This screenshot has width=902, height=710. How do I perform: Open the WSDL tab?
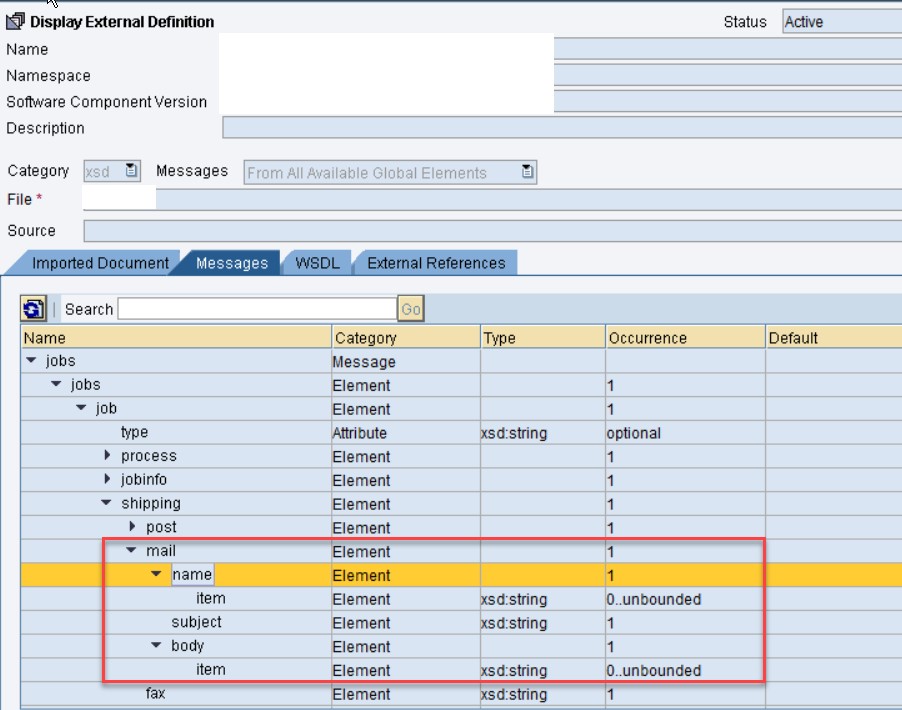click(x=317, y=263)
